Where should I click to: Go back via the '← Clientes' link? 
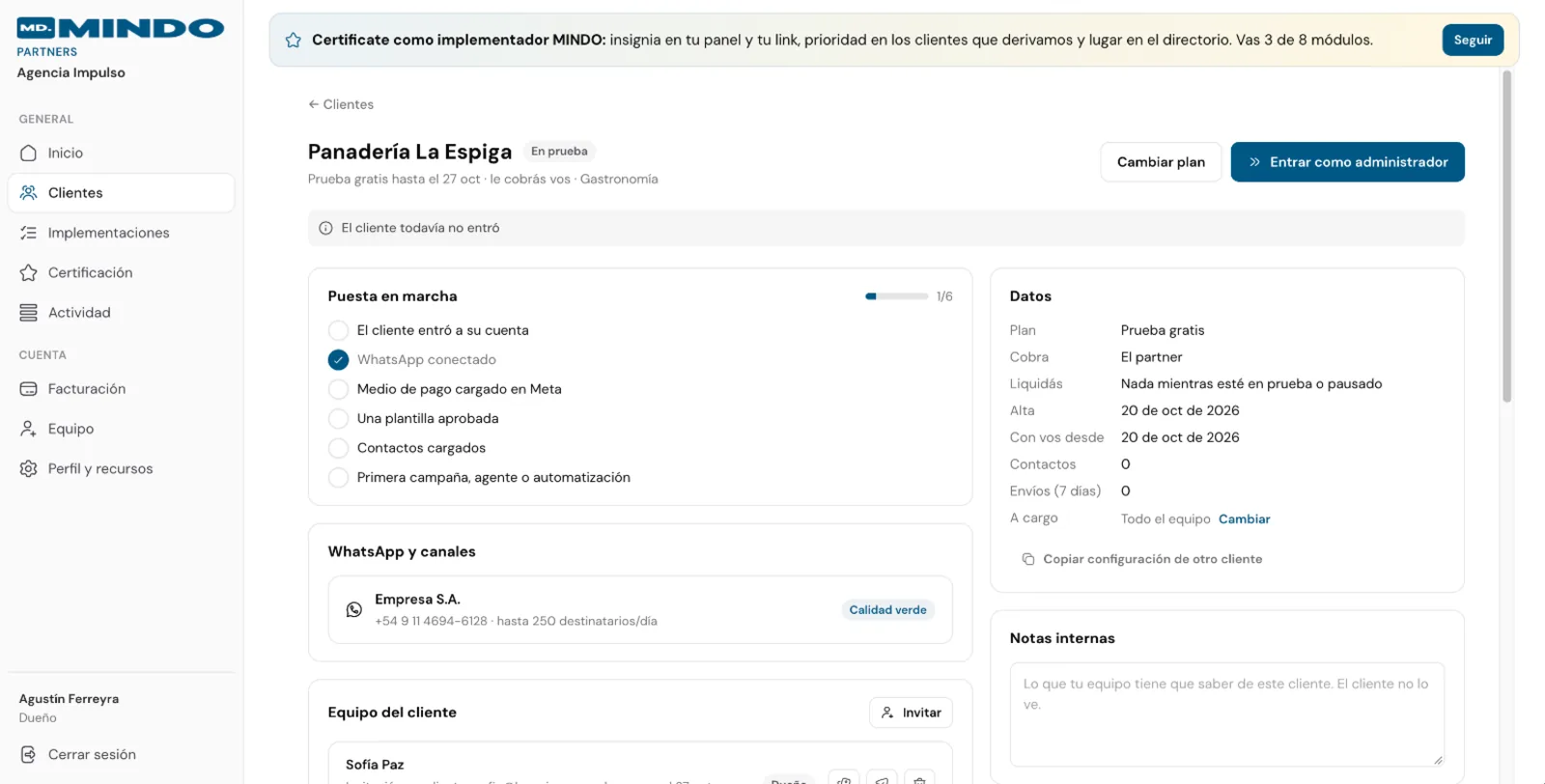tap(341, 104)
